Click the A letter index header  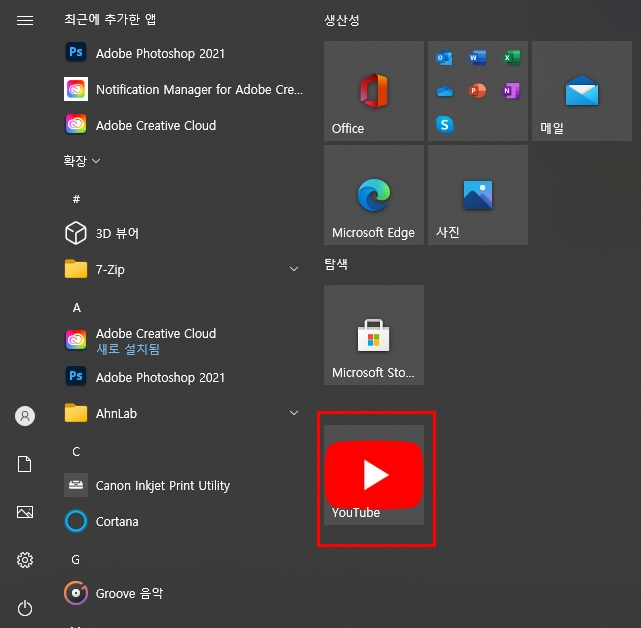76,307
